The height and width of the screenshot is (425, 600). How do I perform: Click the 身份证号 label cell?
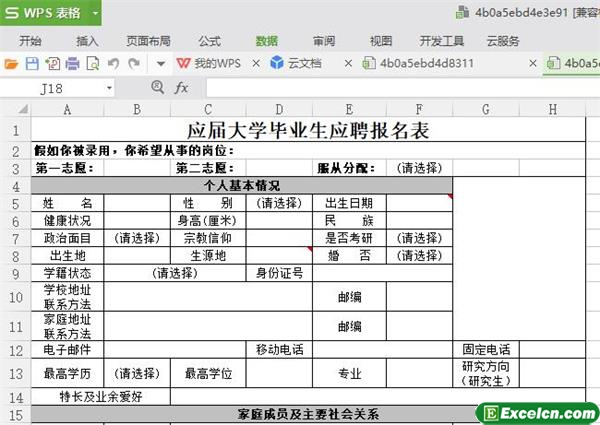[x=279, y=273]
